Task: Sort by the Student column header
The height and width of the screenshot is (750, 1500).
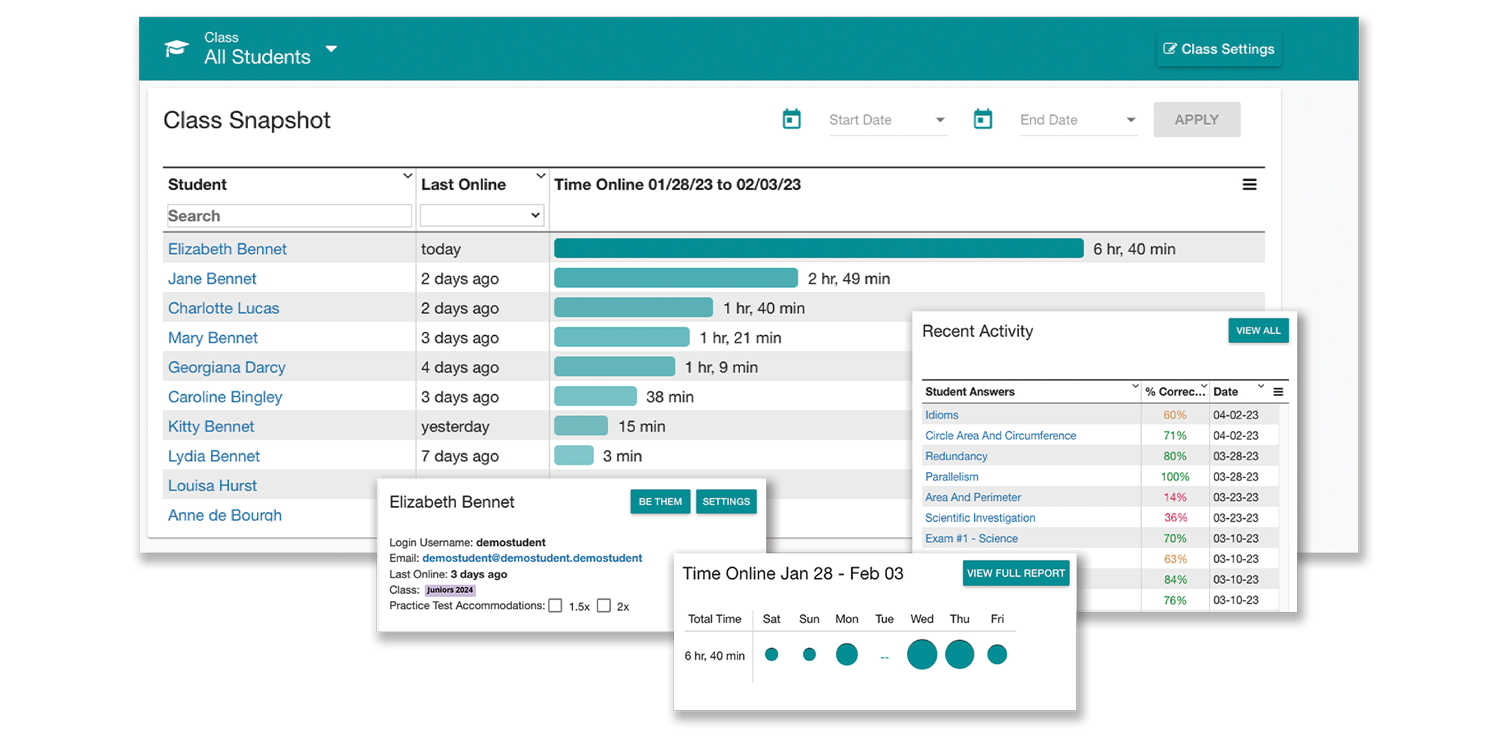Action: click(x=198, y=185)
